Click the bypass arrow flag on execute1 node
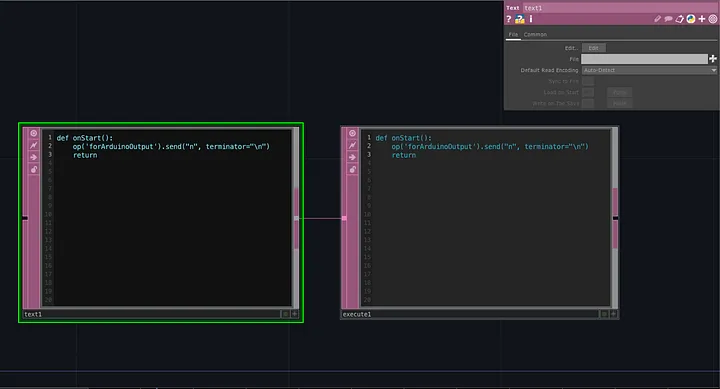 click(x=352, y=157)
